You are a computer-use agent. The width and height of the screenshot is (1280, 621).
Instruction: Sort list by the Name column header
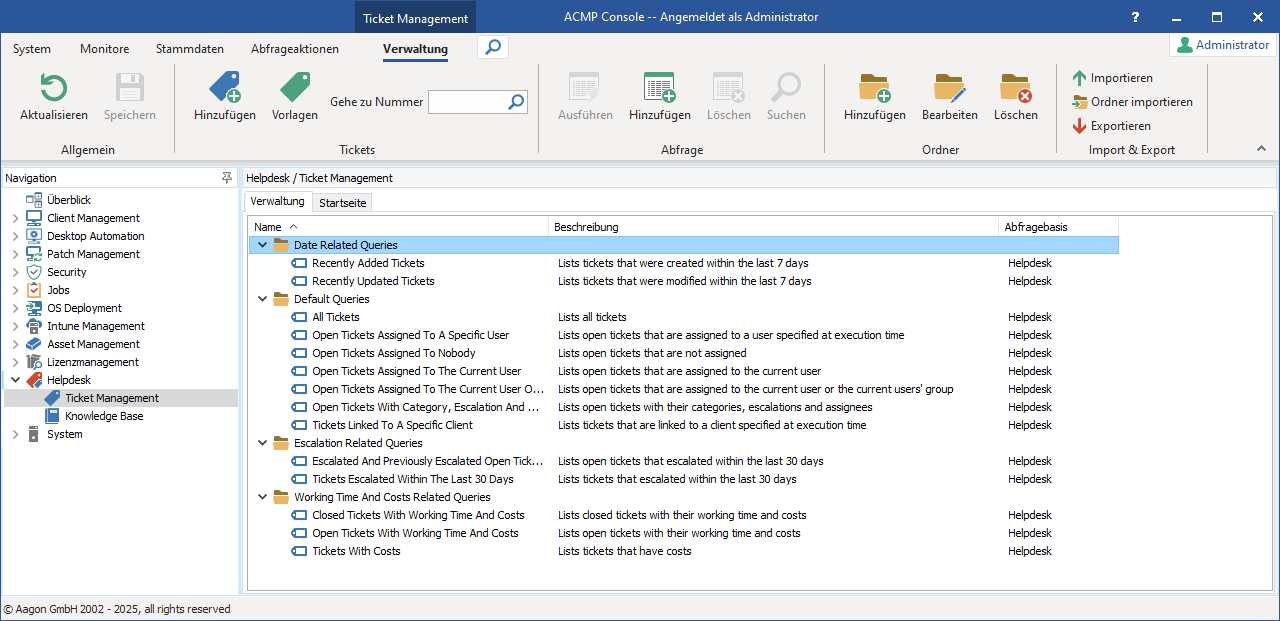point(268,227)
